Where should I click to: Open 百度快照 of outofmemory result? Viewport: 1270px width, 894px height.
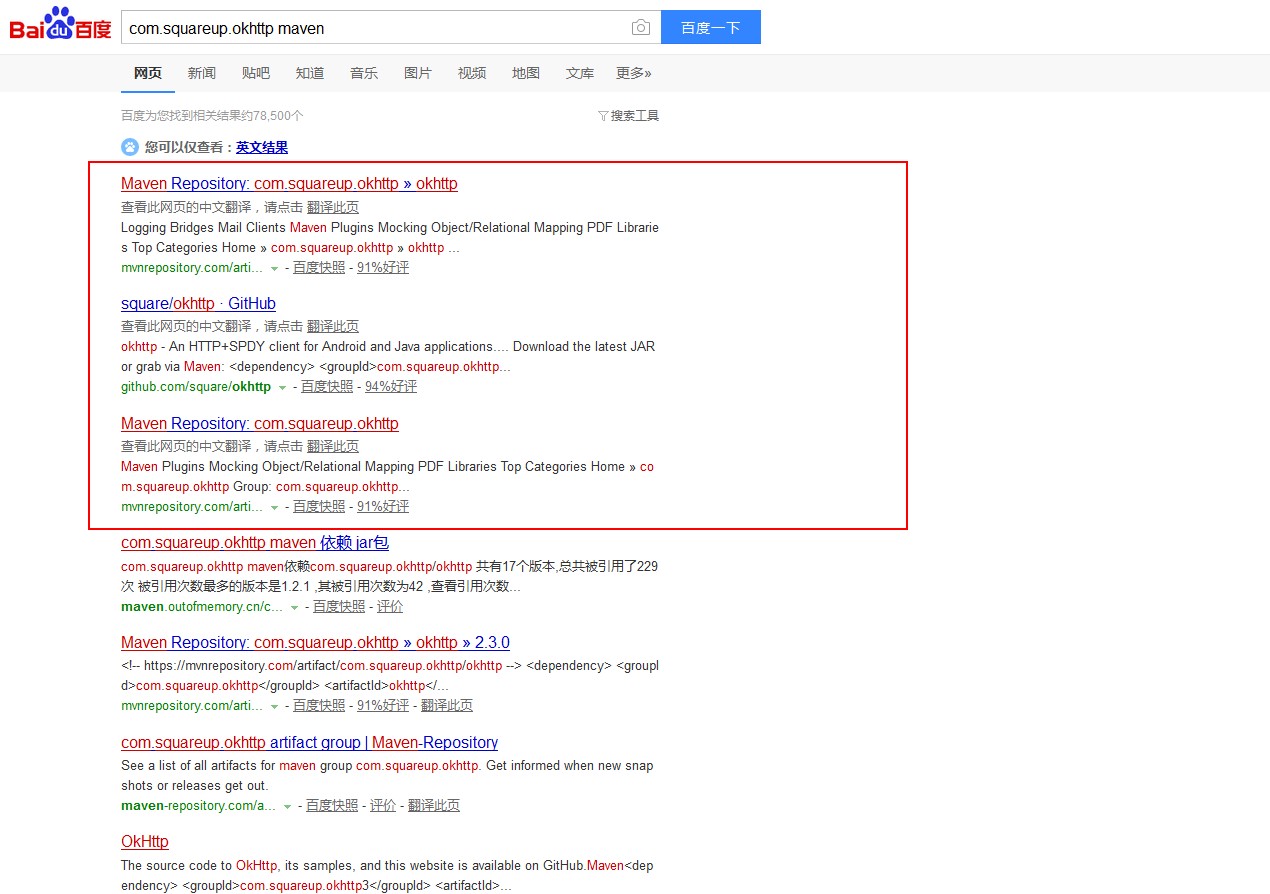tap(339, 606)
